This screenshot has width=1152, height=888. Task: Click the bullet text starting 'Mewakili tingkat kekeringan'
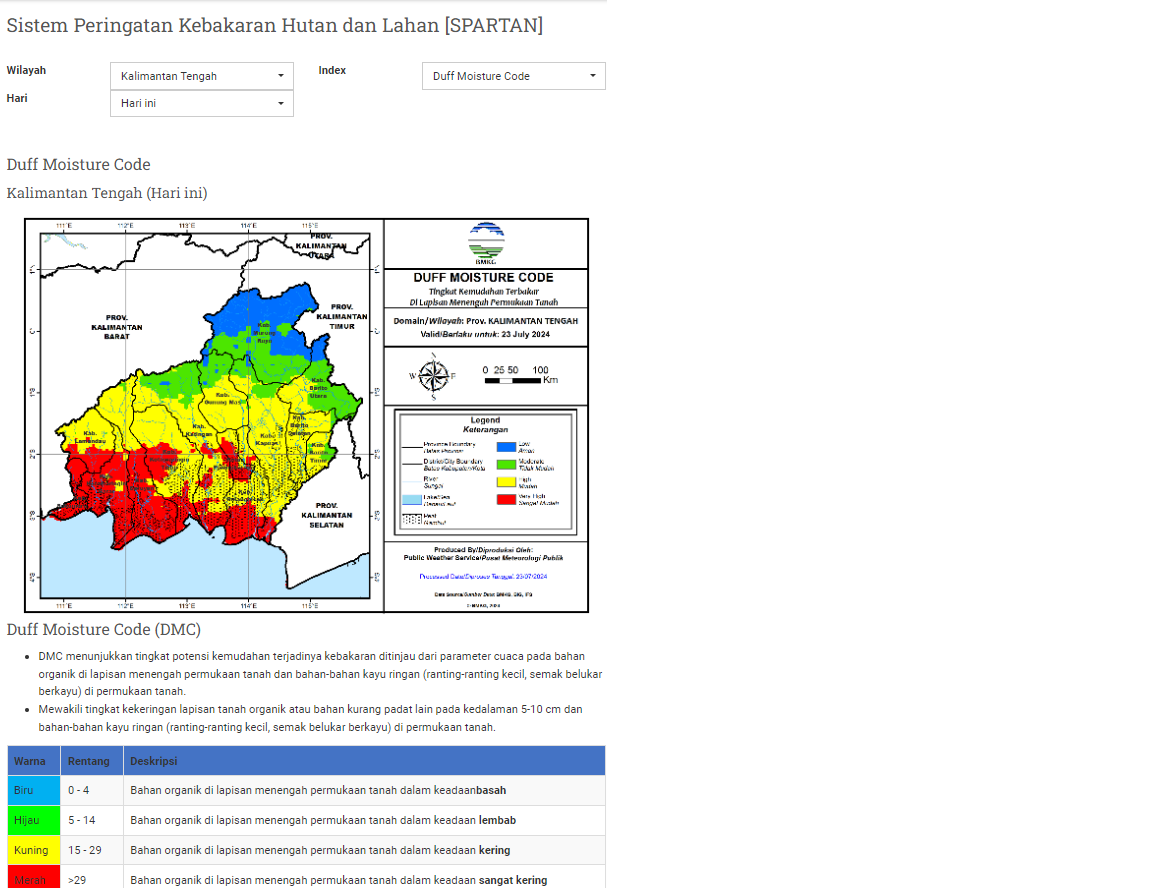click(x=311, y=718)
